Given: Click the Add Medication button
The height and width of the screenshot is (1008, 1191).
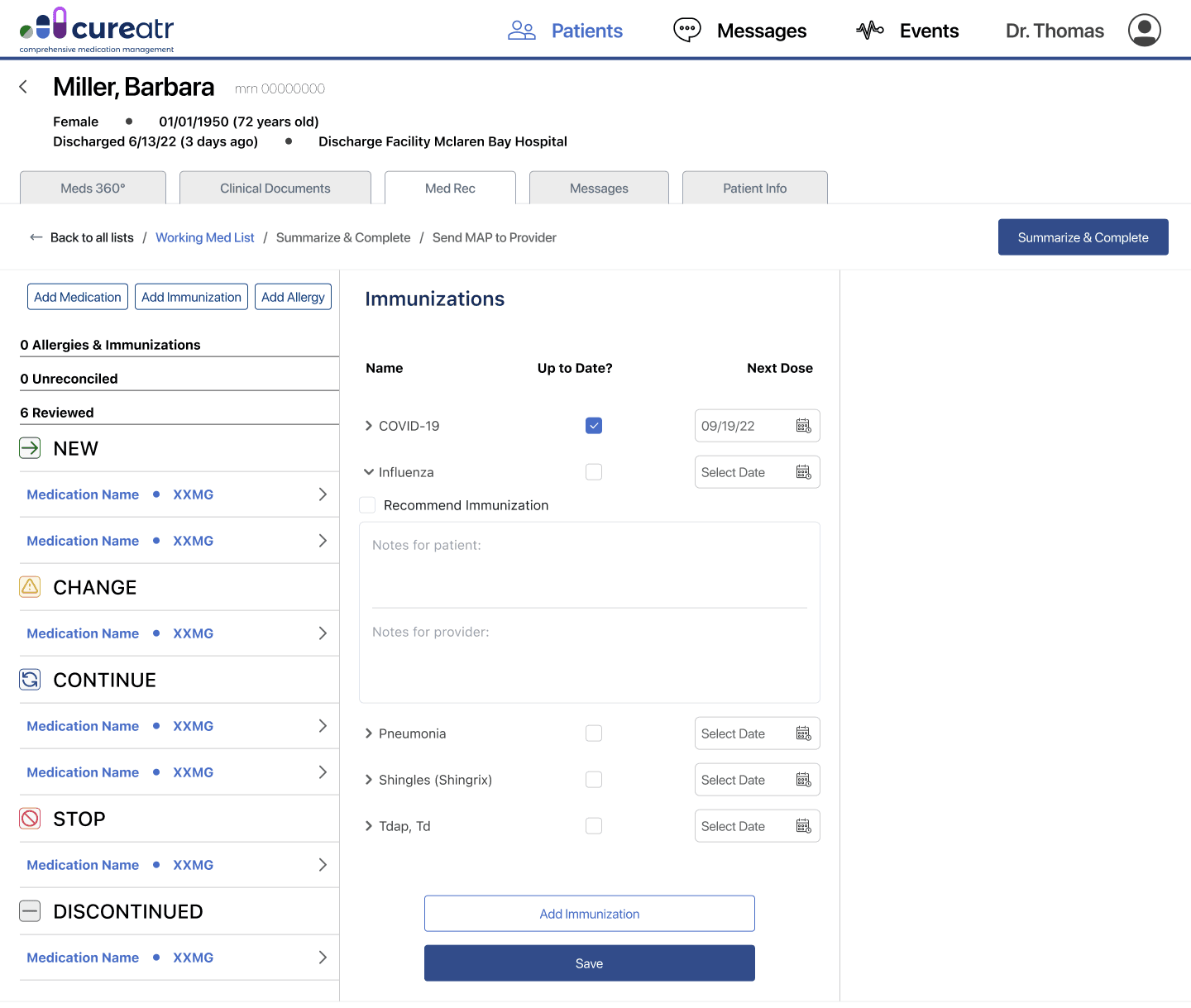Looking at the screenshot, I should pyautogui.click(x=78, y=297).
